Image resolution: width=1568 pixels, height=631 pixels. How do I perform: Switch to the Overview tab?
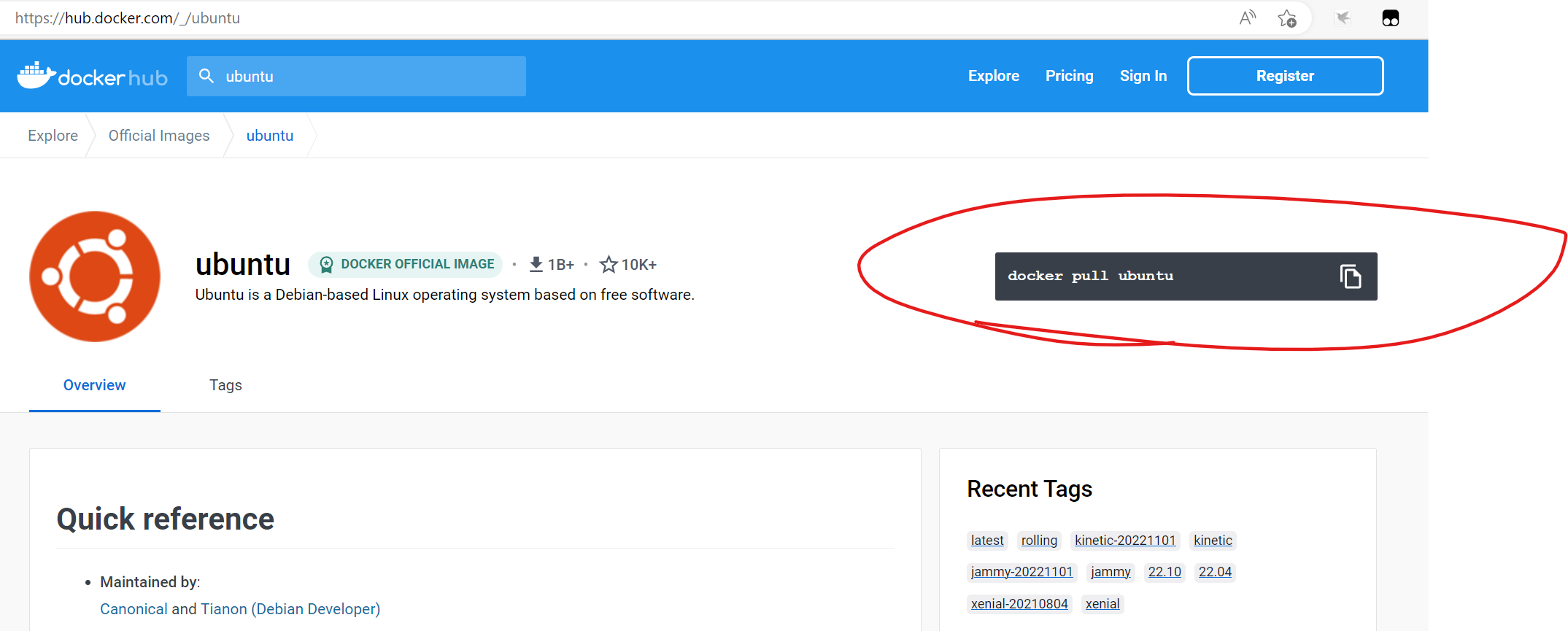94,385
